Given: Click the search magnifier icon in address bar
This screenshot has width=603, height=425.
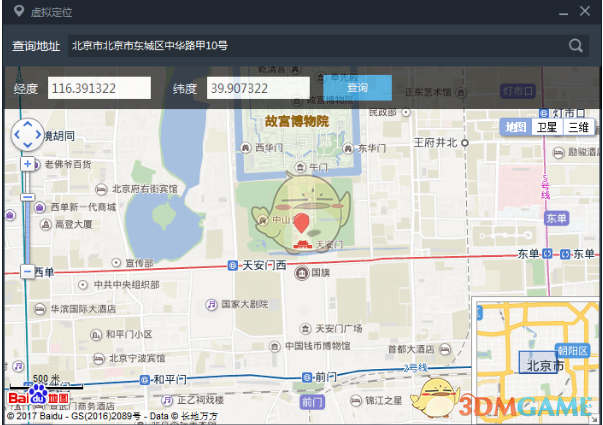Looking at the screenshot, I should click(x=576, y=46).
